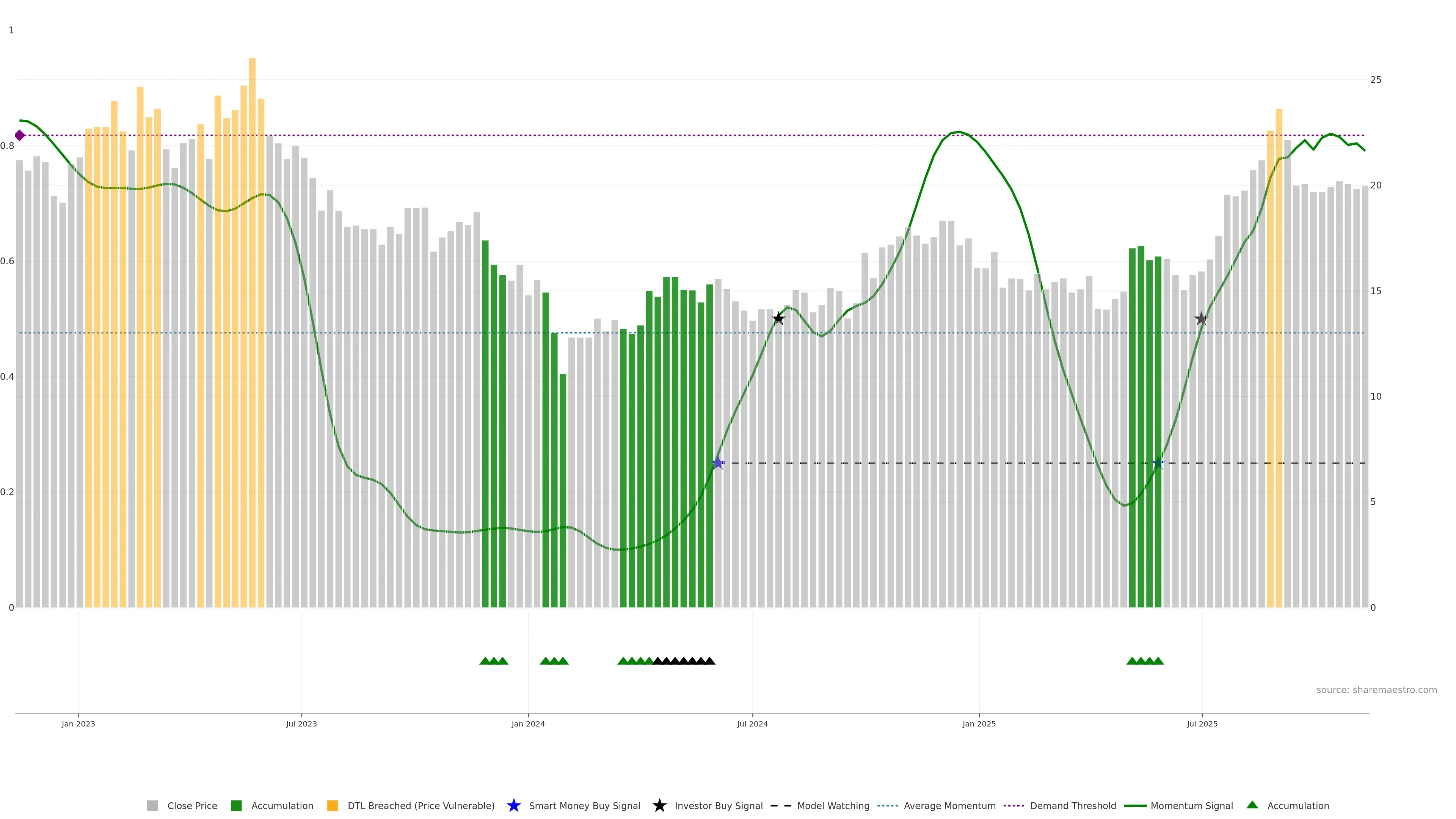Click the DTL Breached orange legend swatch
1456x819 pixels.
333,806
